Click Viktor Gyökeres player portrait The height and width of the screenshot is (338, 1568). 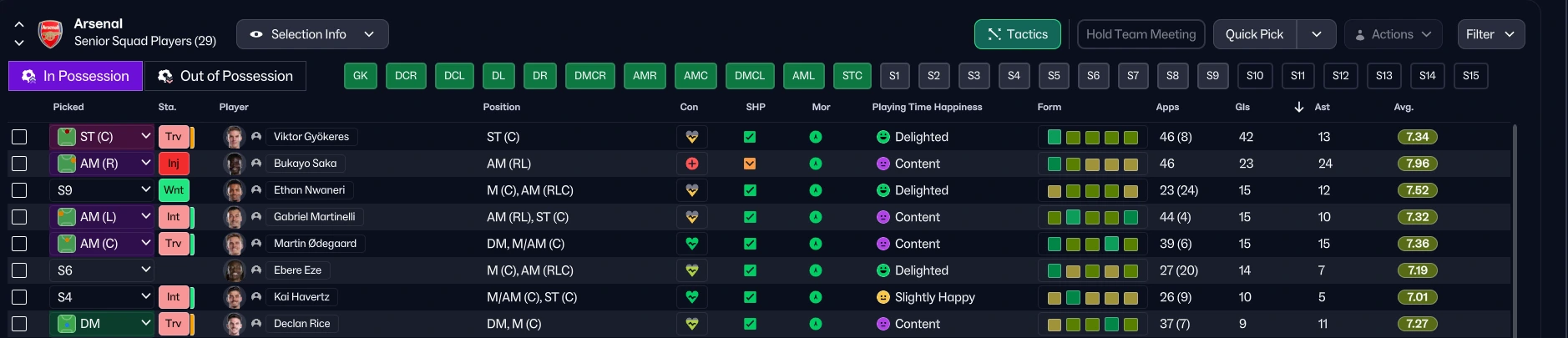(234, 137)
